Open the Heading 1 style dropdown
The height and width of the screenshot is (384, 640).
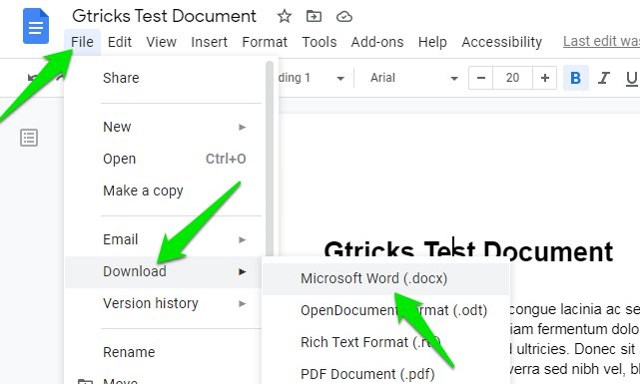(311, 78)
